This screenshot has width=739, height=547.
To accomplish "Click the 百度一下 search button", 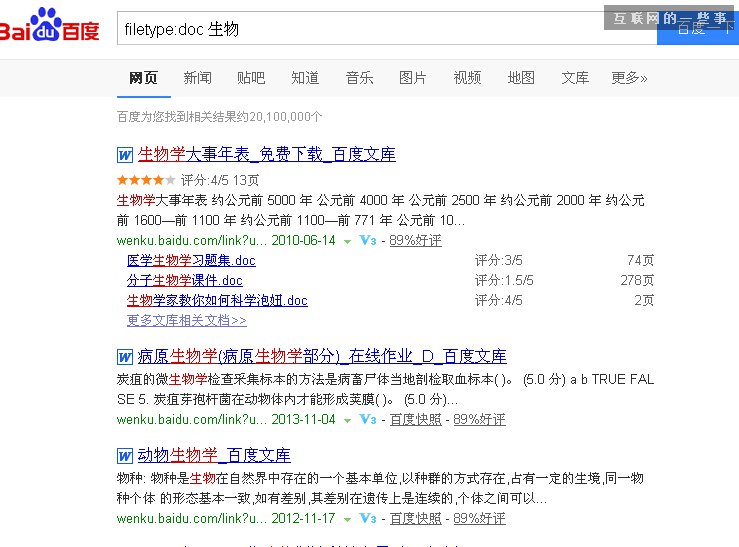I will point(698,29).
